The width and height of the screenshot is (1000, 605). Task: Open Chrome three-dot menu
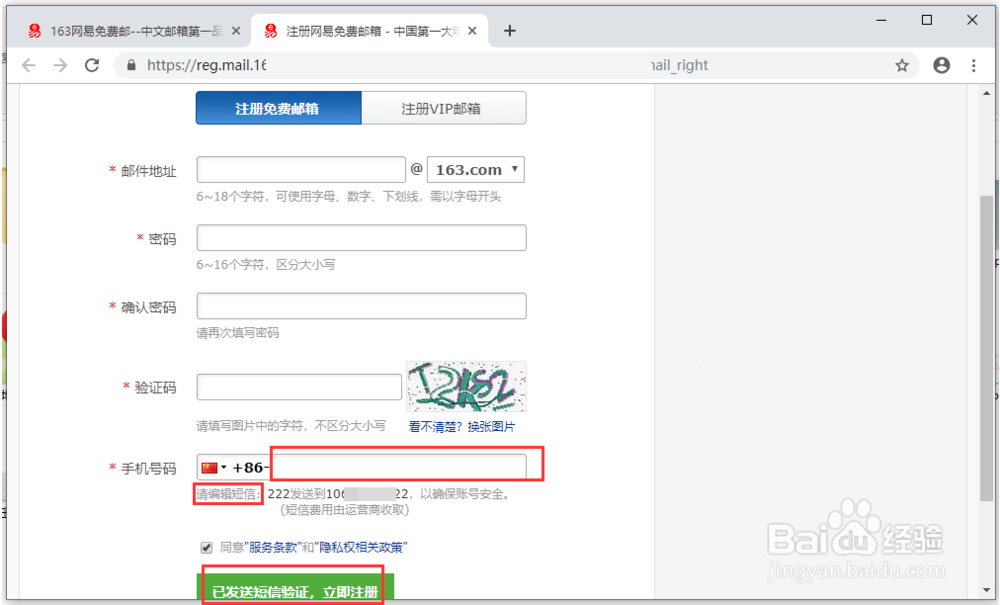[973, 65]
